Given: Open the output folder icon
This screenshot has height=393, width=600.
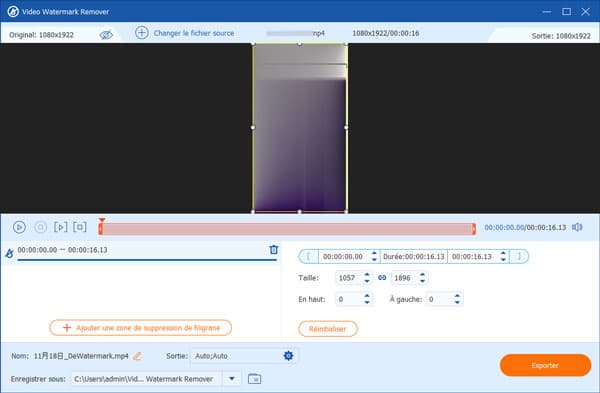Looking at the screenshot, I should click(254, 379).
